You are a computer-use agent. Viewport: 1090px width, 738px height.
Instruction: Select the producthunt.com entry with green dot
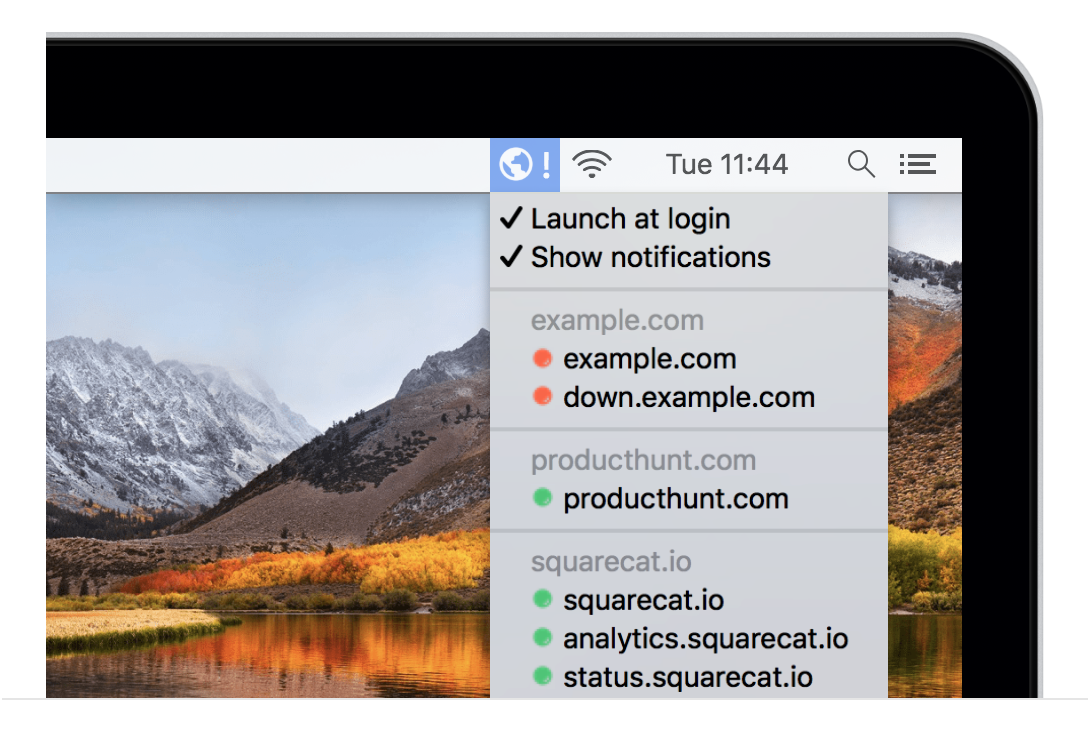pyautogui.click(x=689, y=499)
